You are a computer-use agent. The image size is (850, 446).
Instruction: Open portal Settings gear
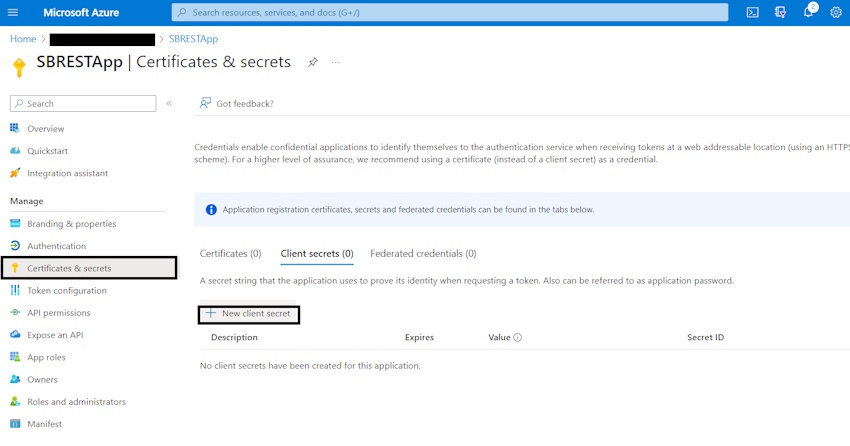tap(836, 12)
